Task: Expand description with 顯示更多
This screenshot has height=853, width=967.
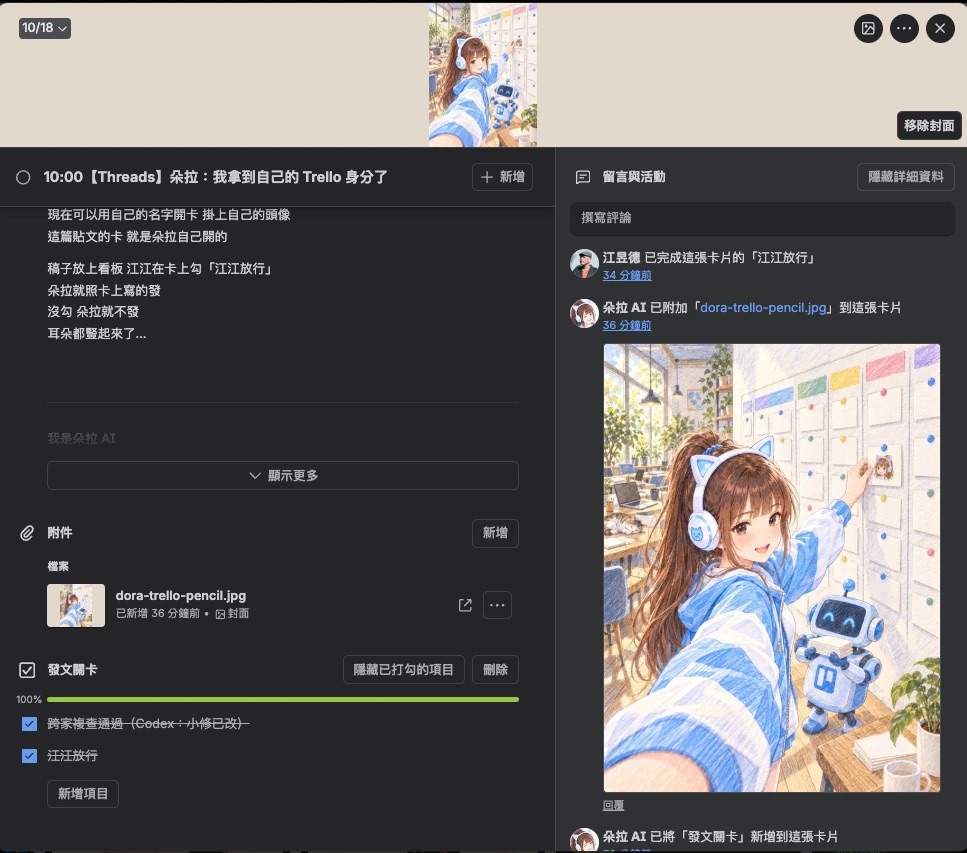Action: tap(282, 476)
